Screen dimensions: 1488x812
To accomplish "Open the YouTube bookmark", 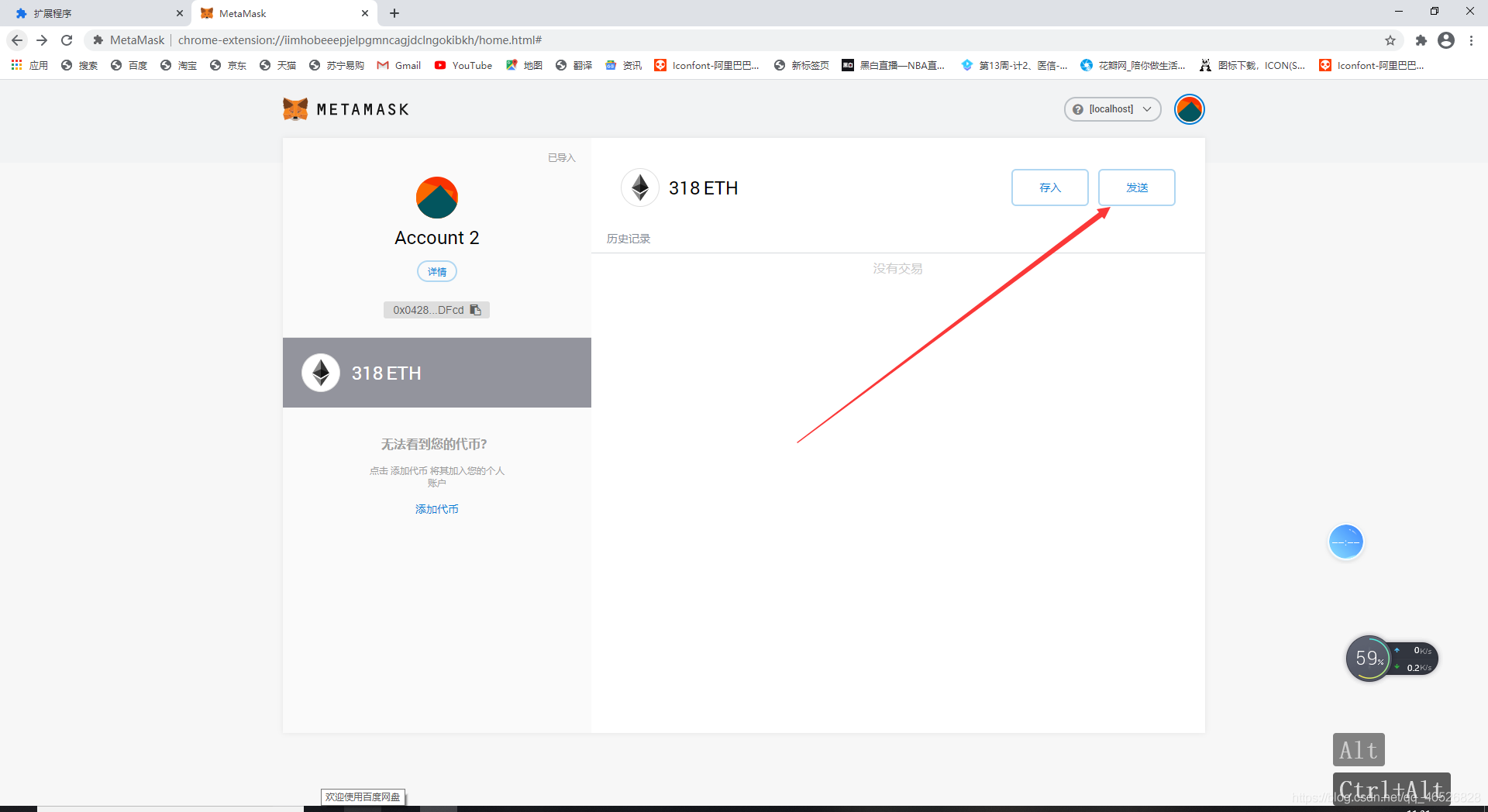I will [x=463, y=66].
